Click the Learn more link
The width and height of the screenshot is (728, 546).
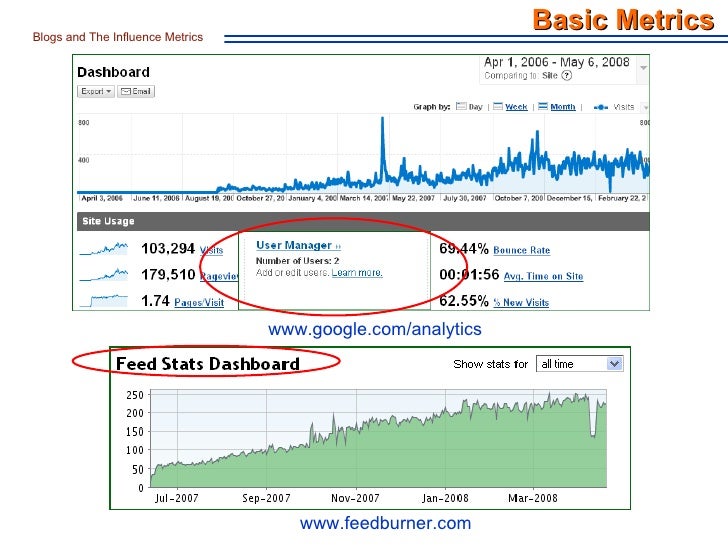click(357, 273)
